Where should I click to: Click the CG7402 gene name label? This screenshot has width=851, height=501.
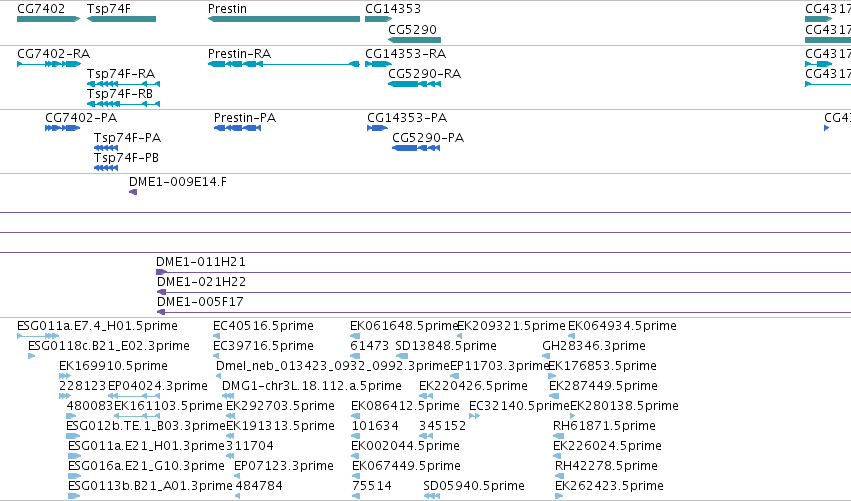41,9
